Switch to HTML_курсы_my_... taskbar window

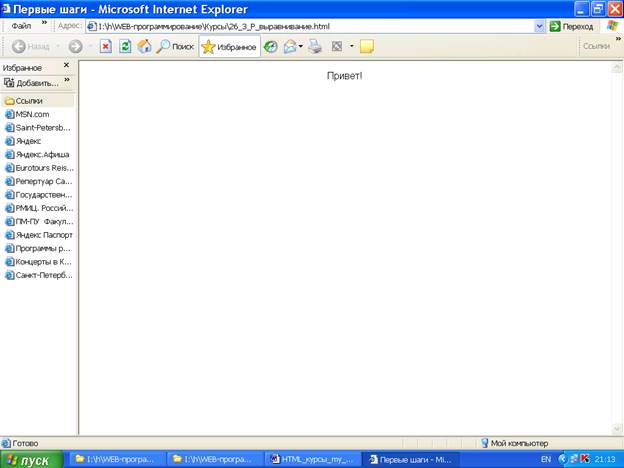(x=312, y=460)
